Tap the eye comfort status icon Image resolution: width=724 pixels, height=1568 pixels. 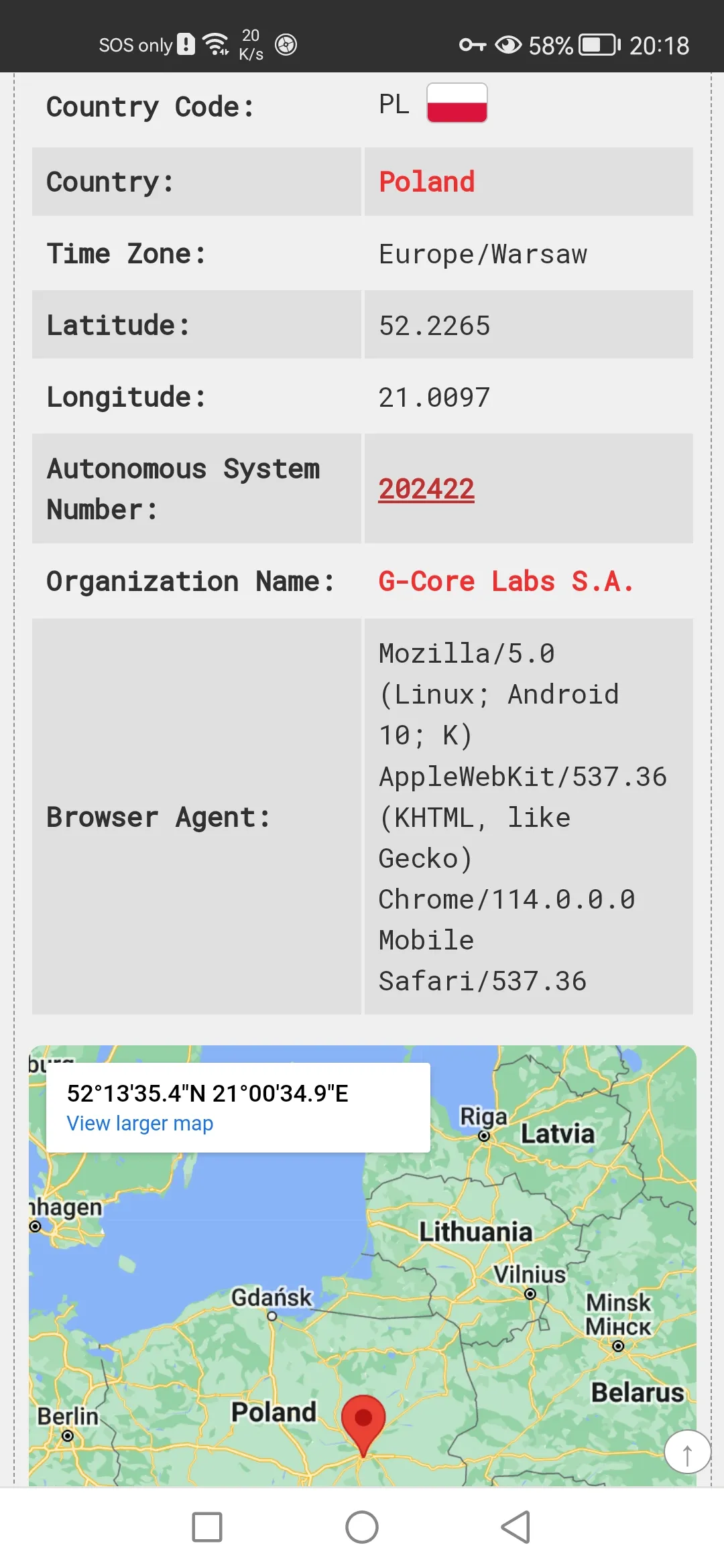tap(508, 45)
